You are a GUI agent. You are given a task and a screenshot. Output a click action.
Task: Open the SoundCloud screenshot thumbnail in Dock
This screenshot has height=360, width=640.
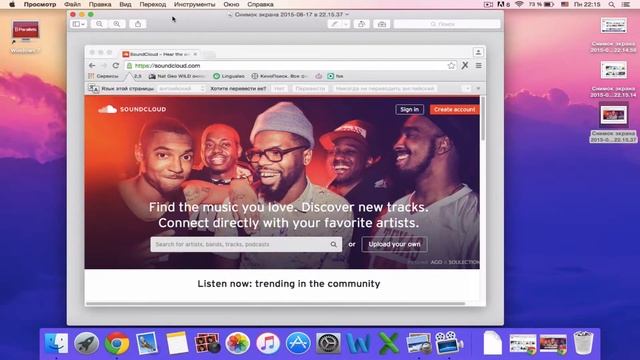pos(553,344)
